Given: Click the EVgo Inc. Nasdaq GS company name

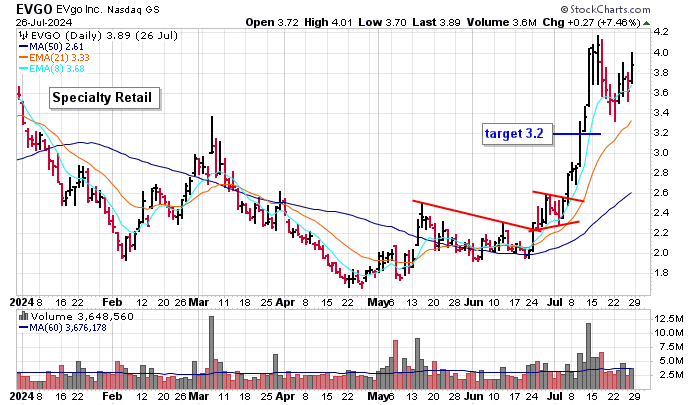Looking at the screenshot, I should point(108,9).
